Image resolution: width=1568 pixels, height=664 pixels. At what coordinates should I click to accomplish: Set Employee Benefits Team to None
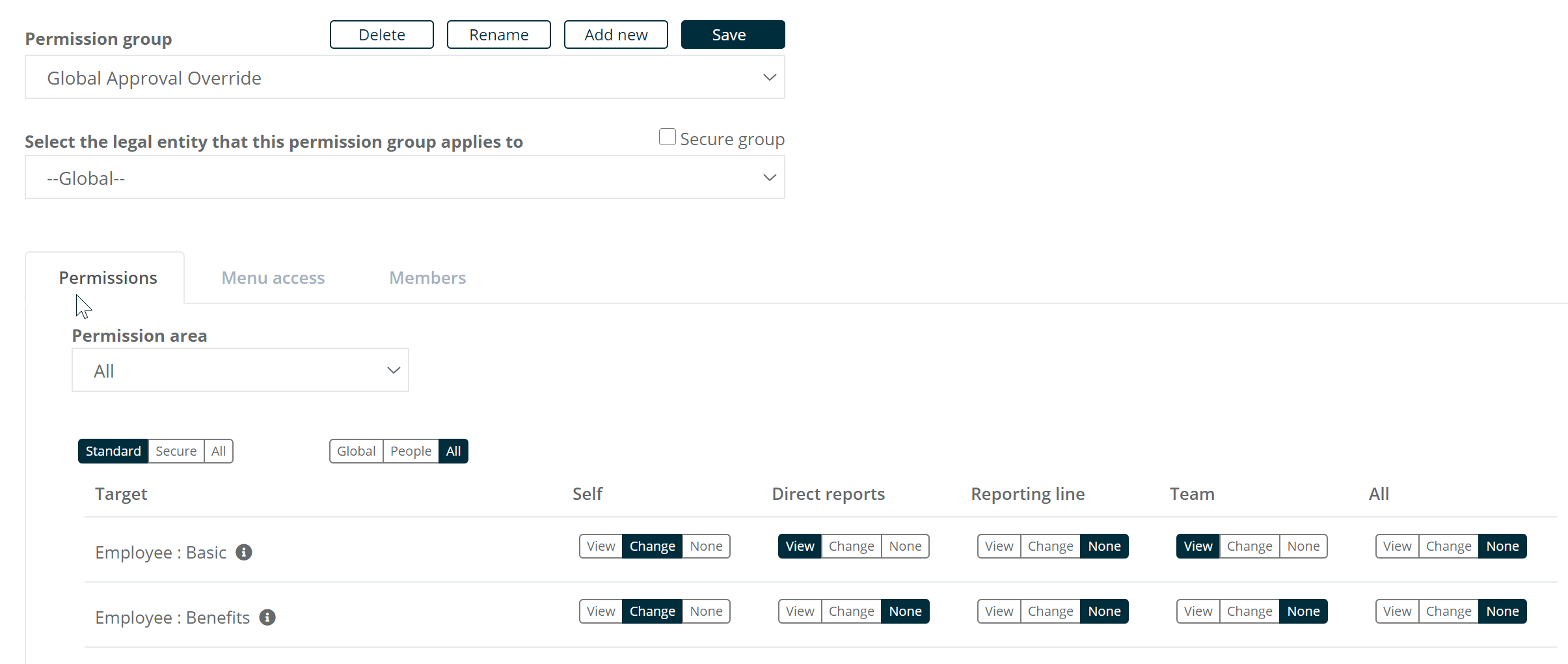pyautogui.click(x=1303, y=611)
